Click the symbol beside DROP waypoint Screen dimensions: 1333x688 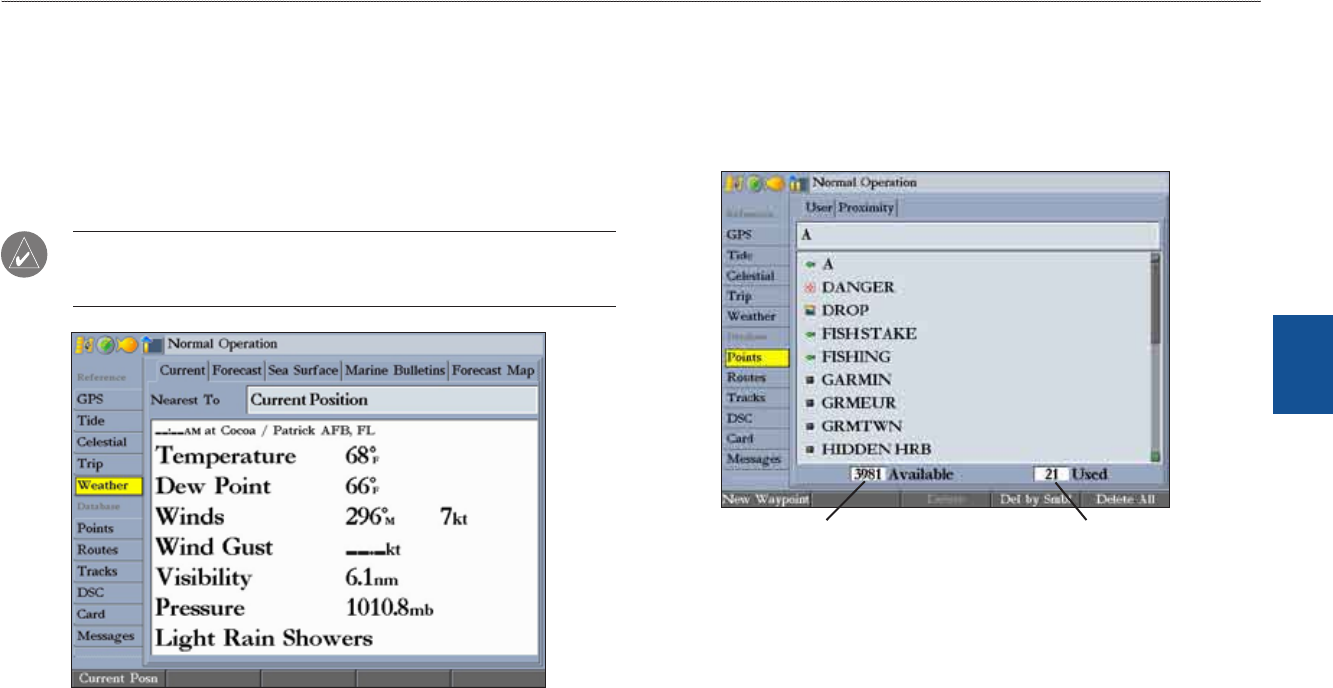pos(811,310)
